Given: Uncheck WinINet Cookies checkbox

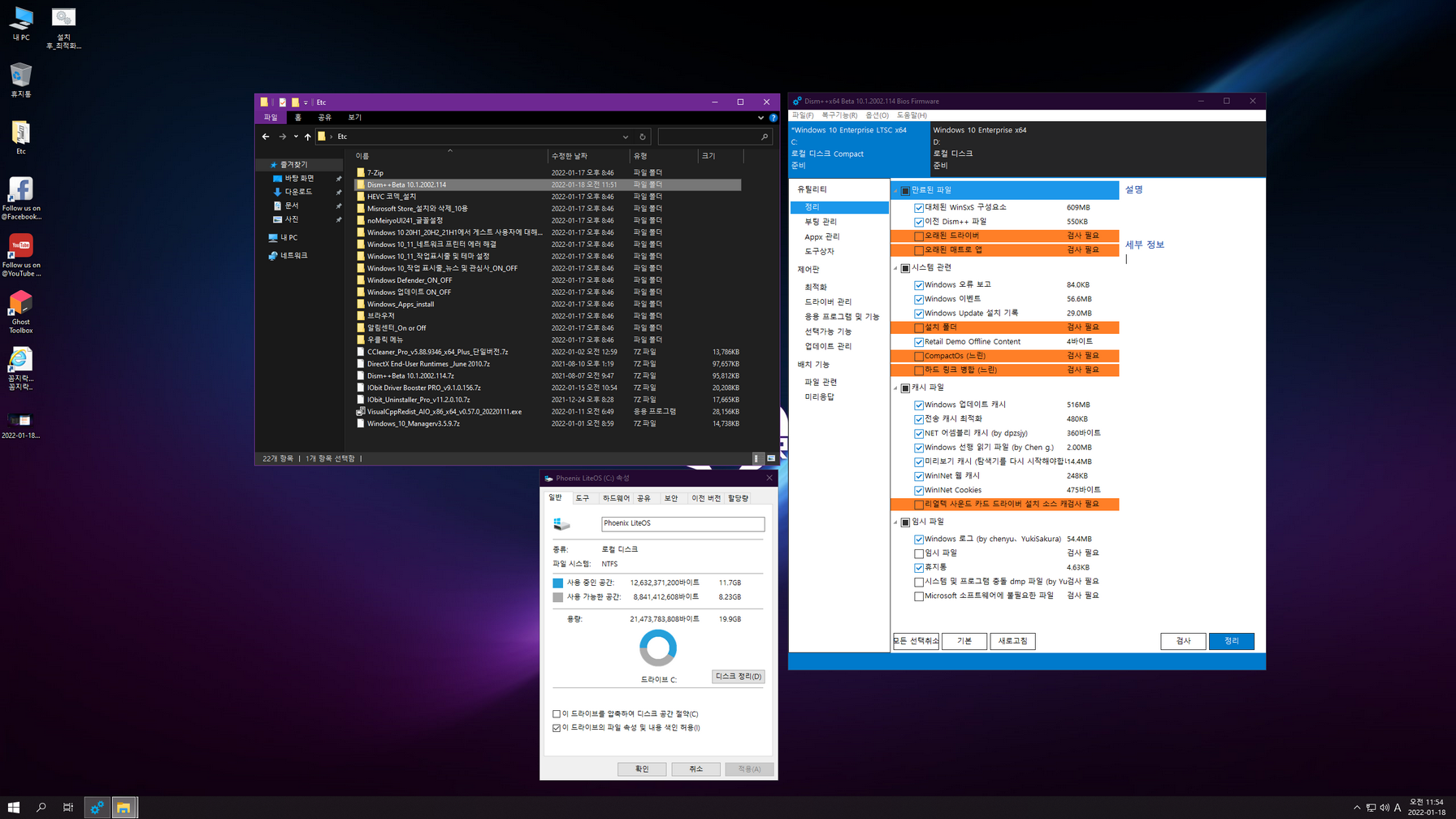Looking at the screenshot, I should click(x=919, y=491).
